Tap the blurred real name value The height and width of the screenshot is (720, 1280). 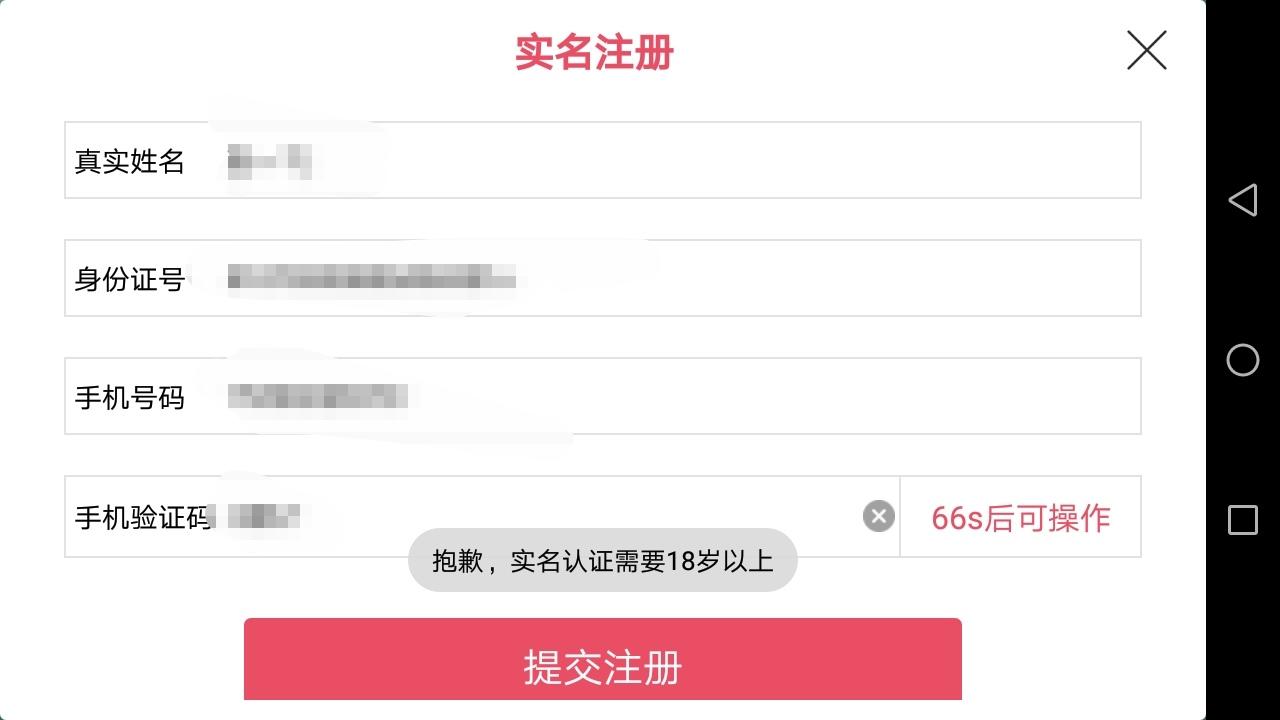269,160
